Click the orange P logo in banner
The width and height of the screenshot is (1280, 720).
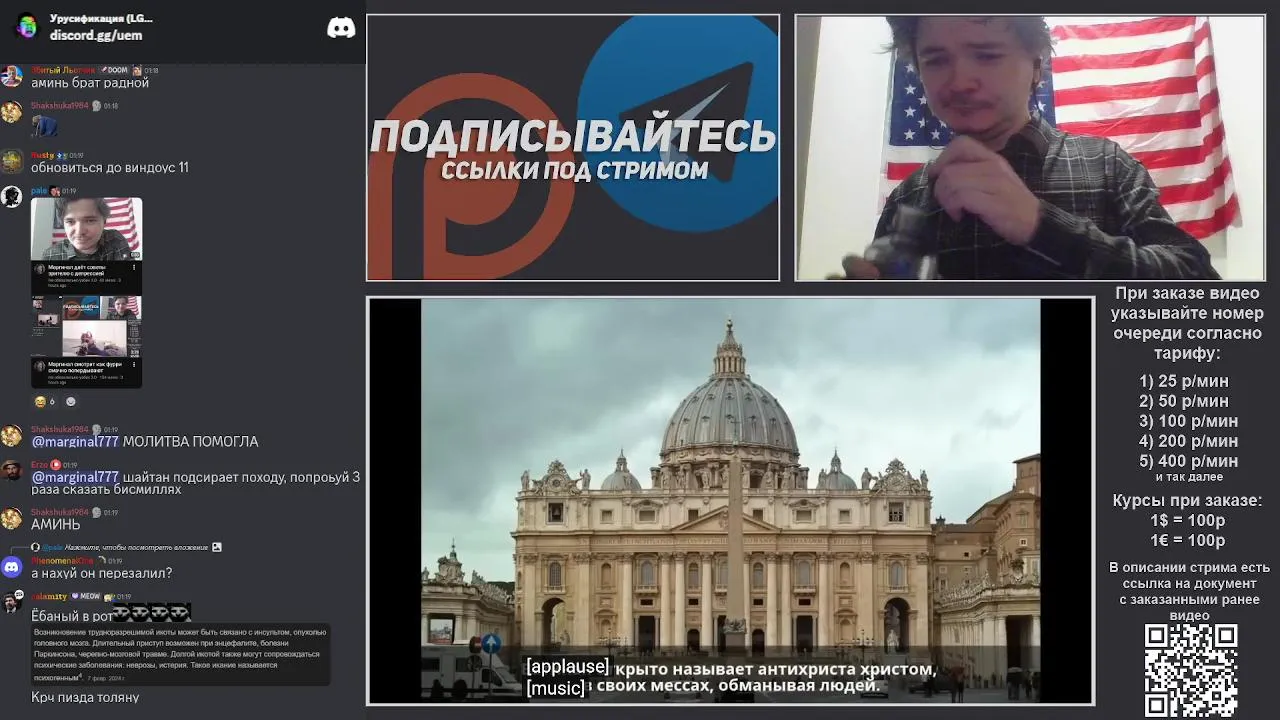[470, 178]
